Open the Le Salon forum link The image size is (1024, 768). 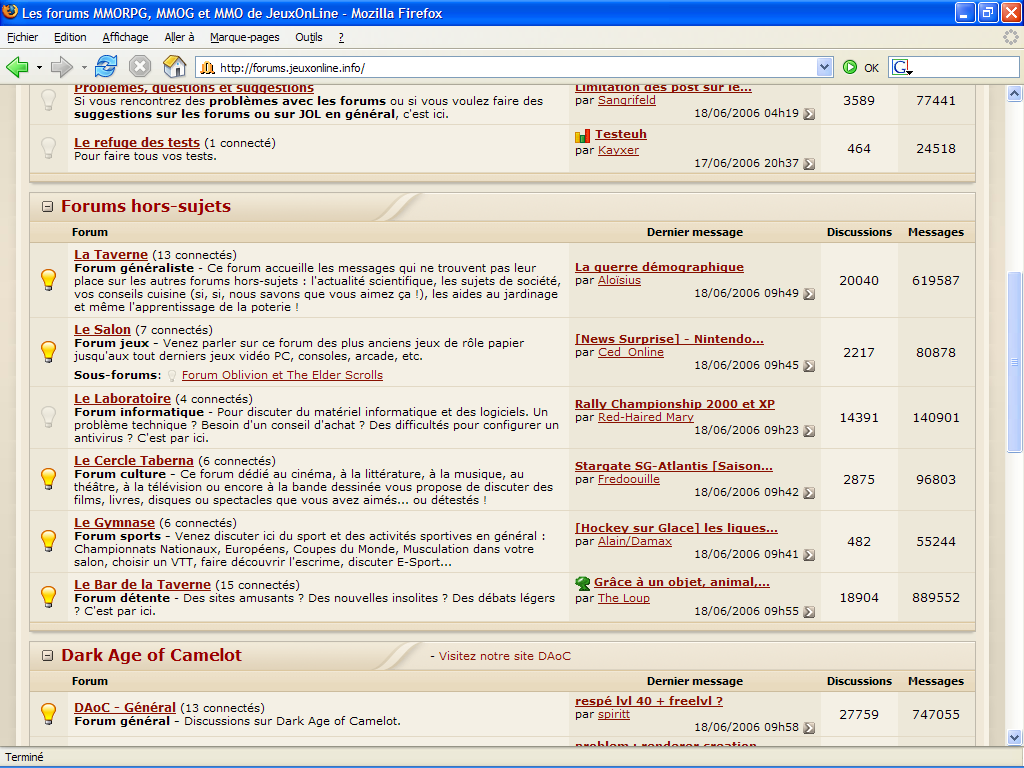coord(103,330)
